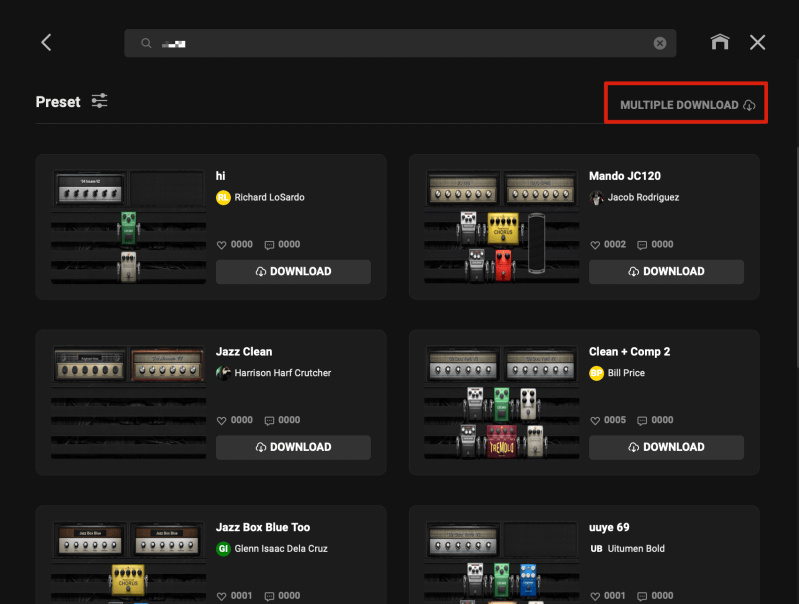
Task: Select the Mando JC120 title
Action: [625, 176]
